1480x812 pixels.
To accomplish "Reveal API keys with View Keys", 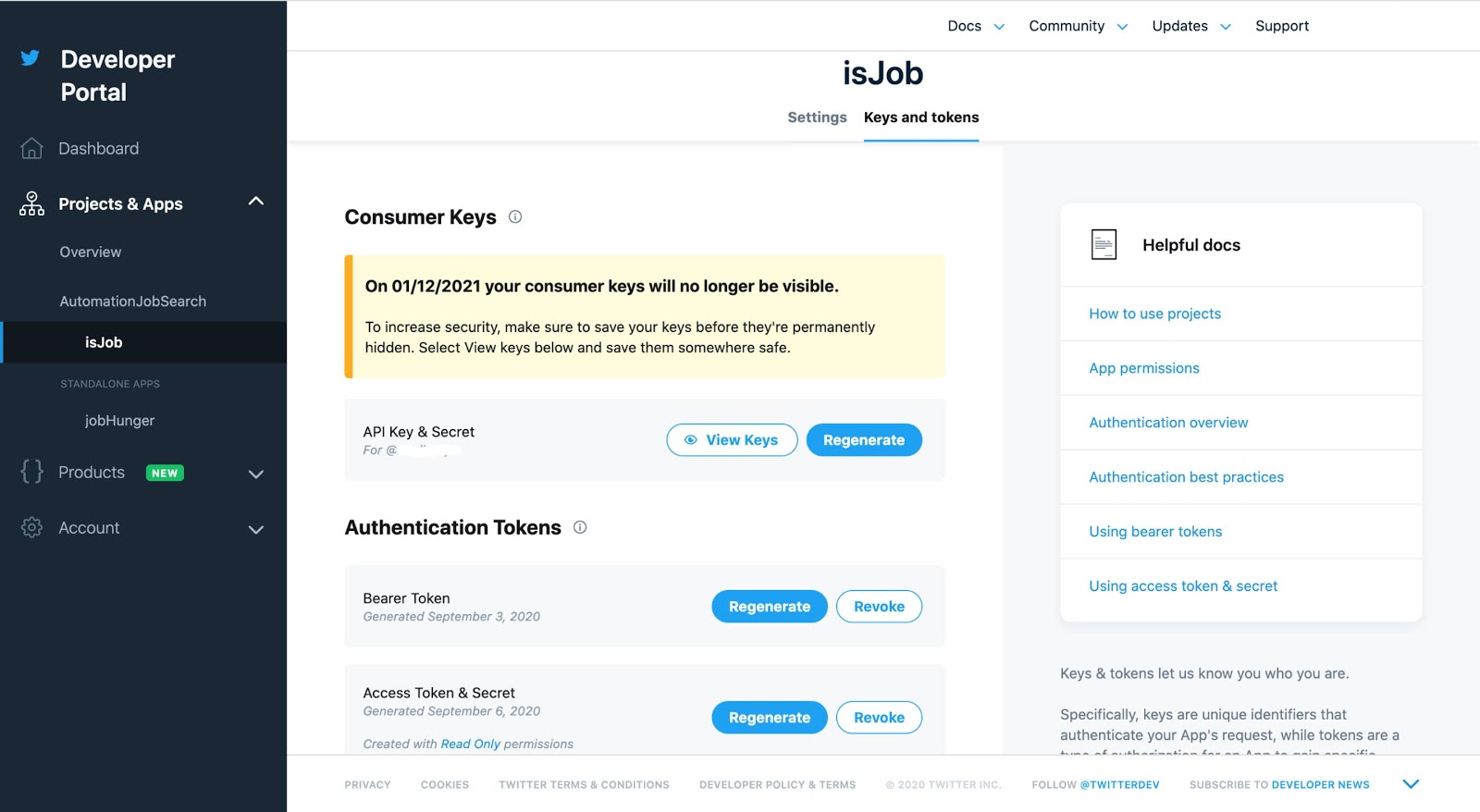I will tap(732, 440).
